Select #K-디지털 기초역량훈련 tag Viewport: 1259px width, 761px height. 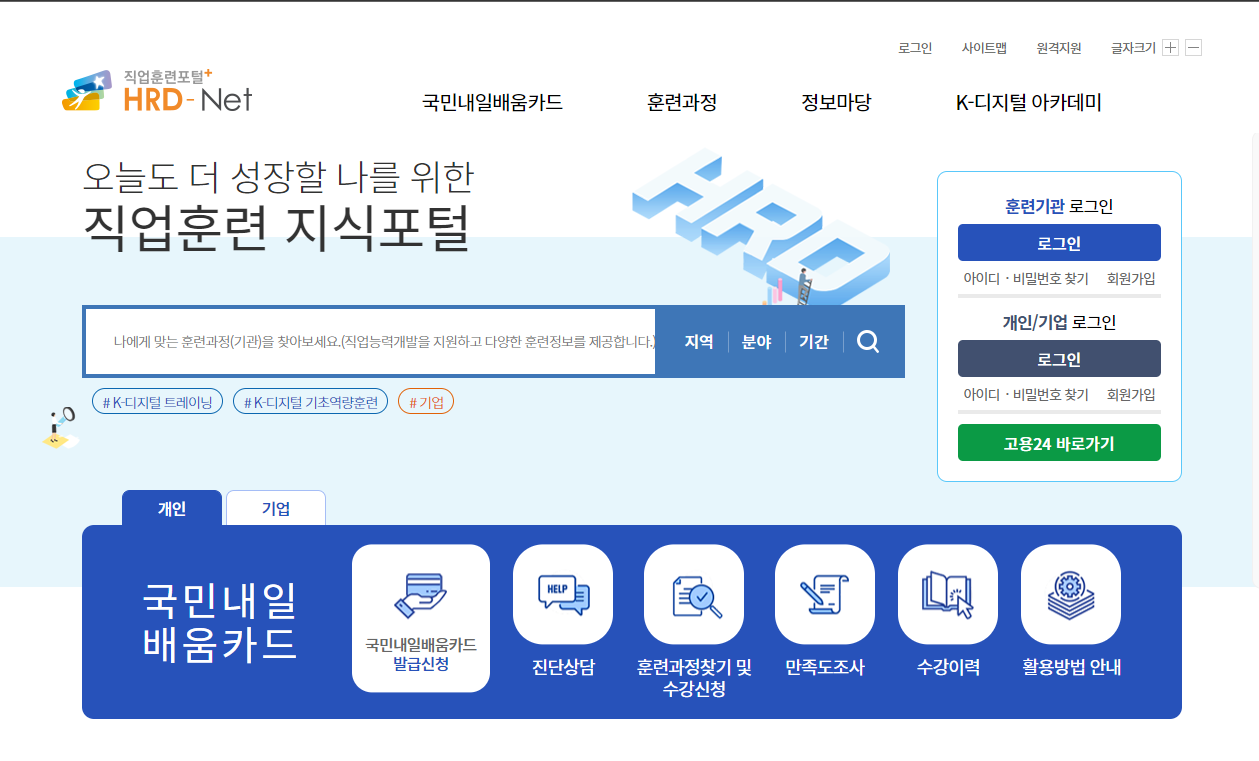pyautogui.click(x=310, y=402)
